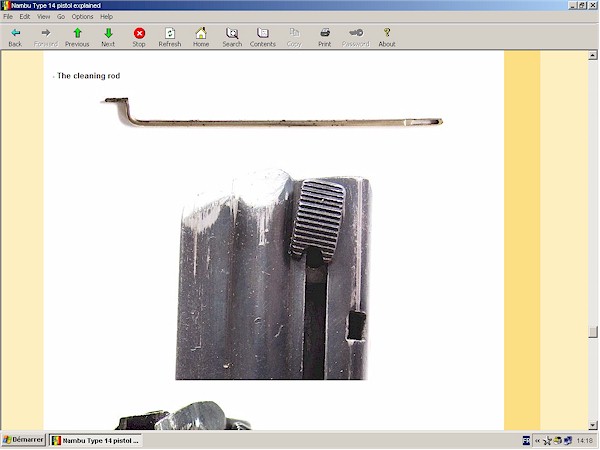
Task: Click the round yellow-green tray icon
Action: coord(558,441)
